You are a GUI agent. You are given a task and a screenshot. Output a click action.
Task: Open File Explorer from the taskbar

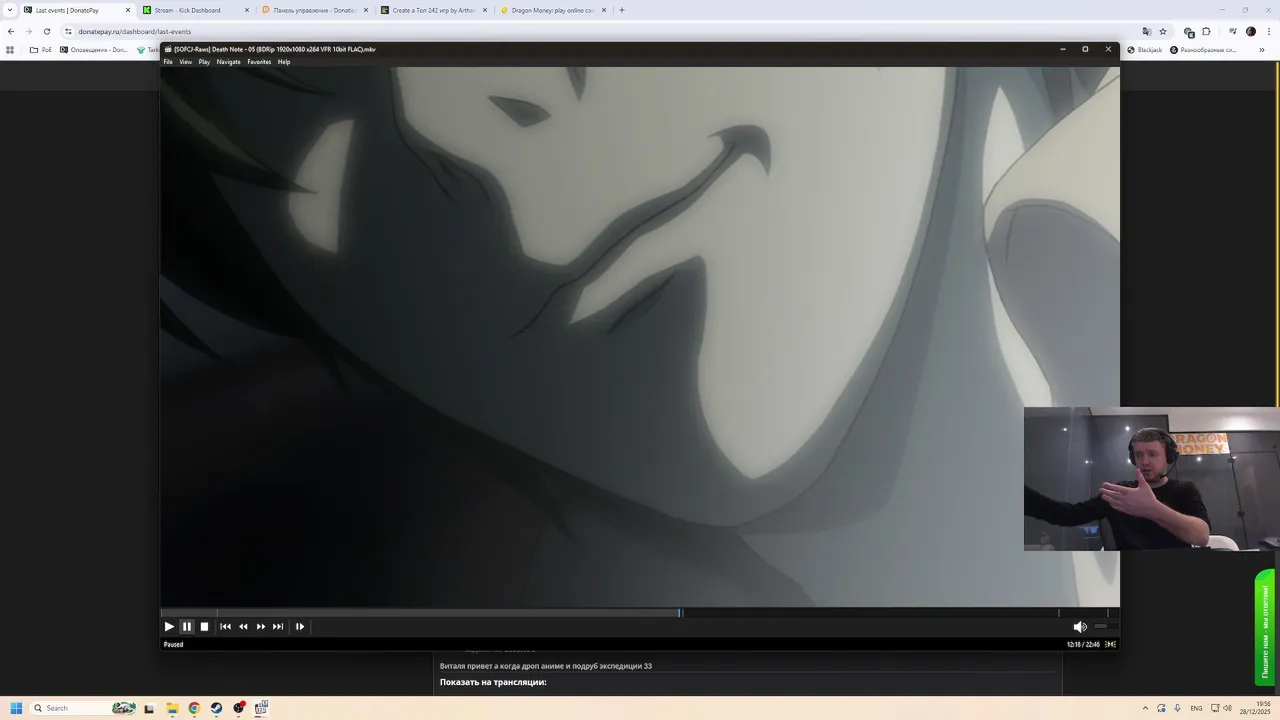click(x=172, y=708)
